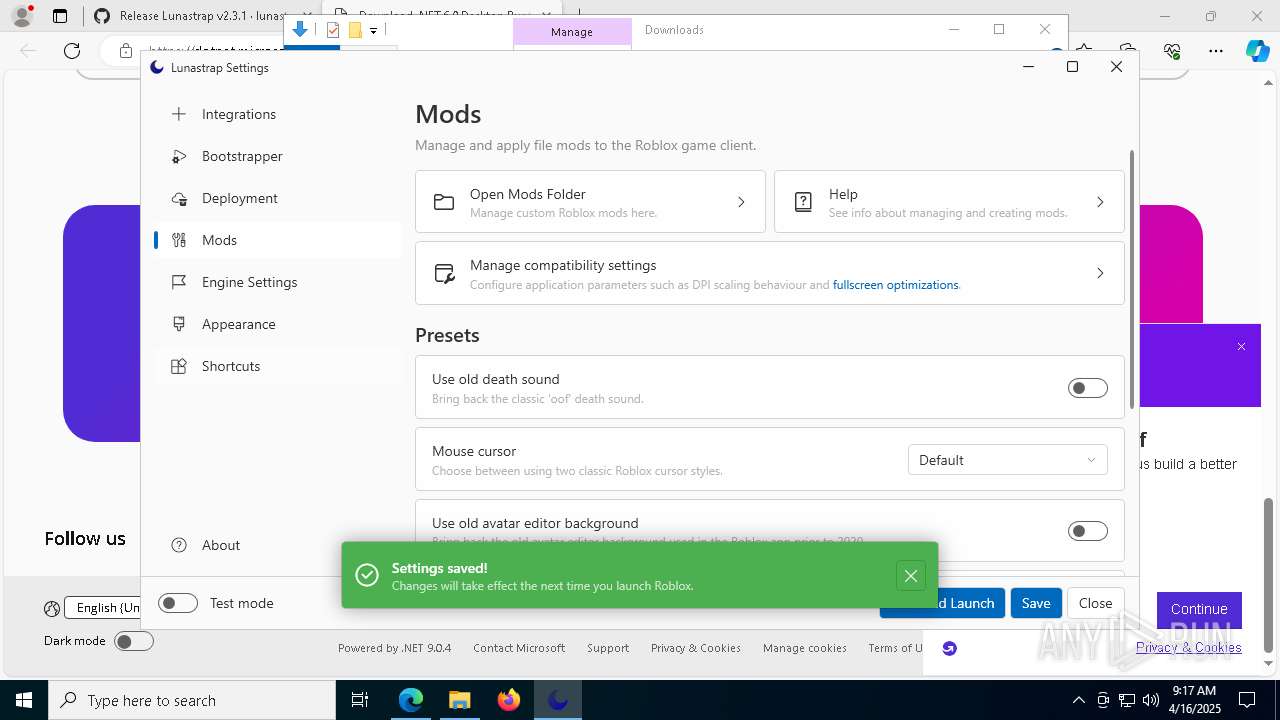Open the Engine Settings page
The height and width of the screenshot is (720, 1280).
tap(278, 282)
